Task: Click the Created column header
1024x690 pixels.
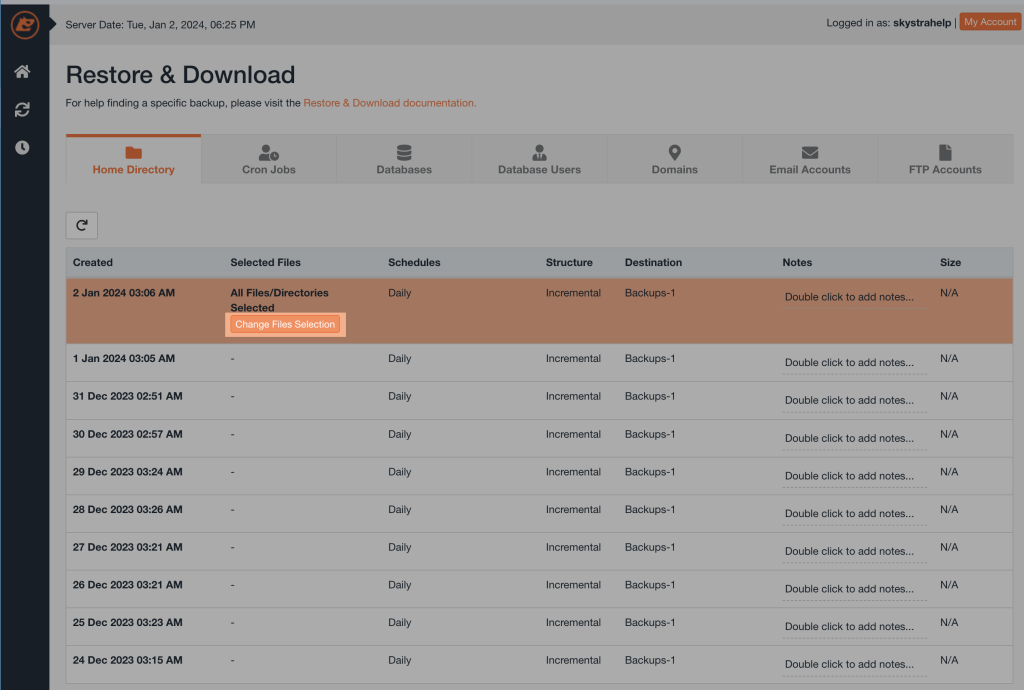Action: tap(93, 263)
